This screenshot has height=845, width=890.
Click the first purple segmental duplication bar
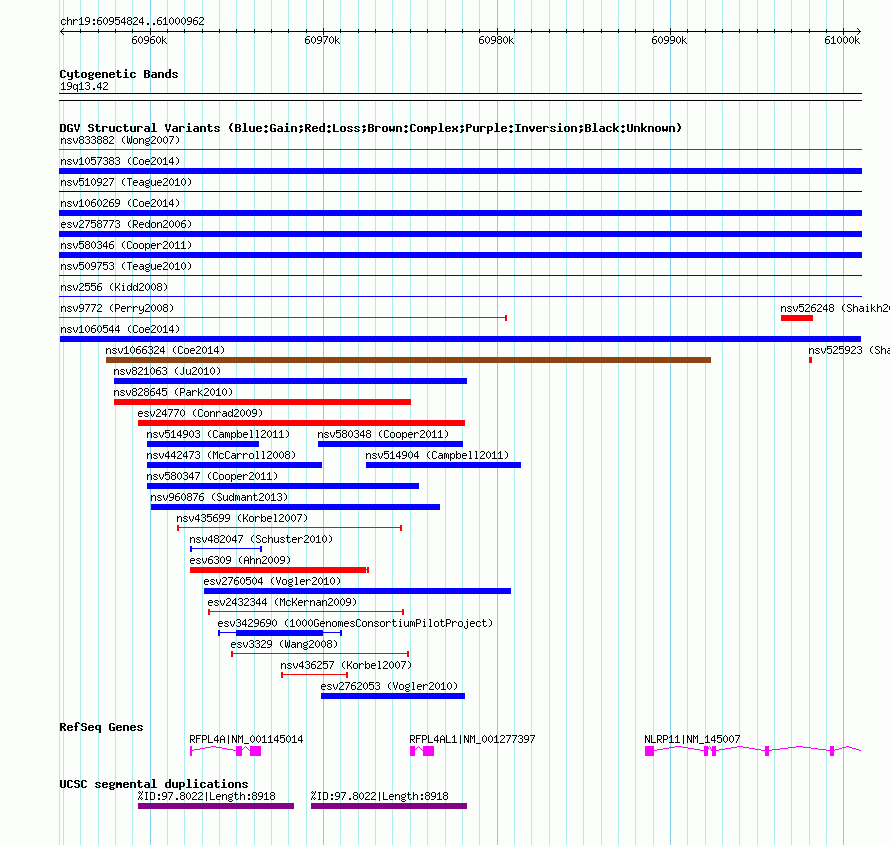point(216,806)
